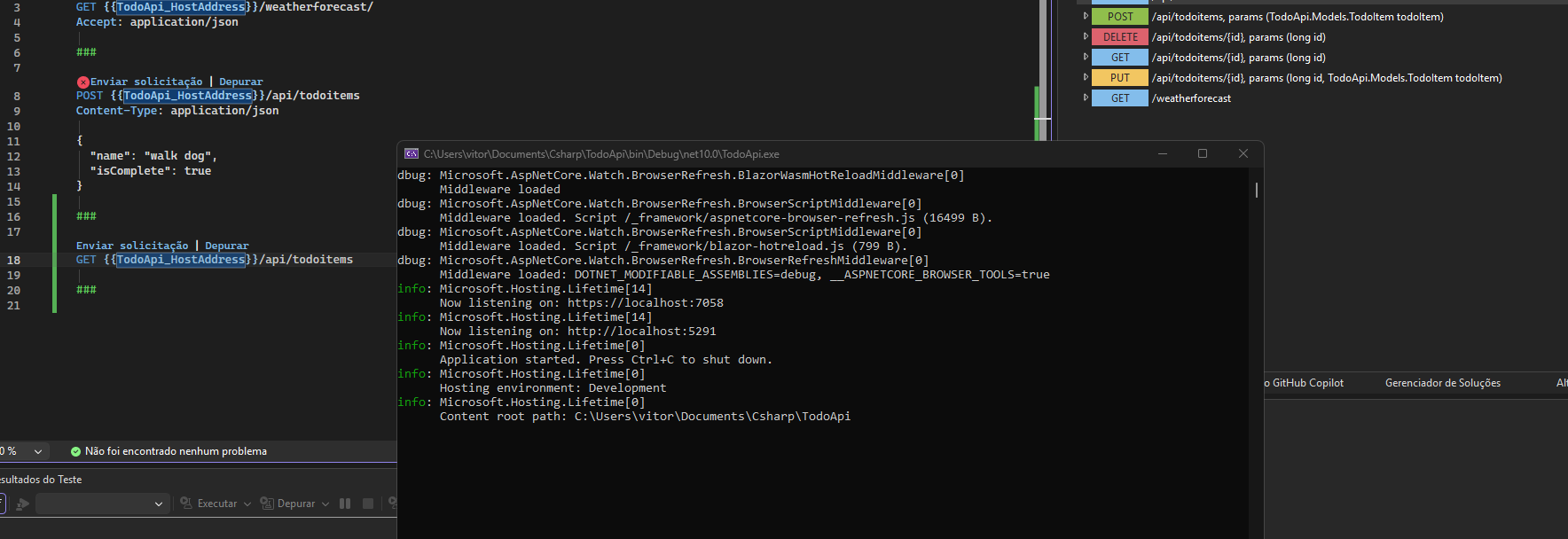Open the test playlist combo box
Image resolution: width=1568 pixels, height=539 pixels.
102,504
